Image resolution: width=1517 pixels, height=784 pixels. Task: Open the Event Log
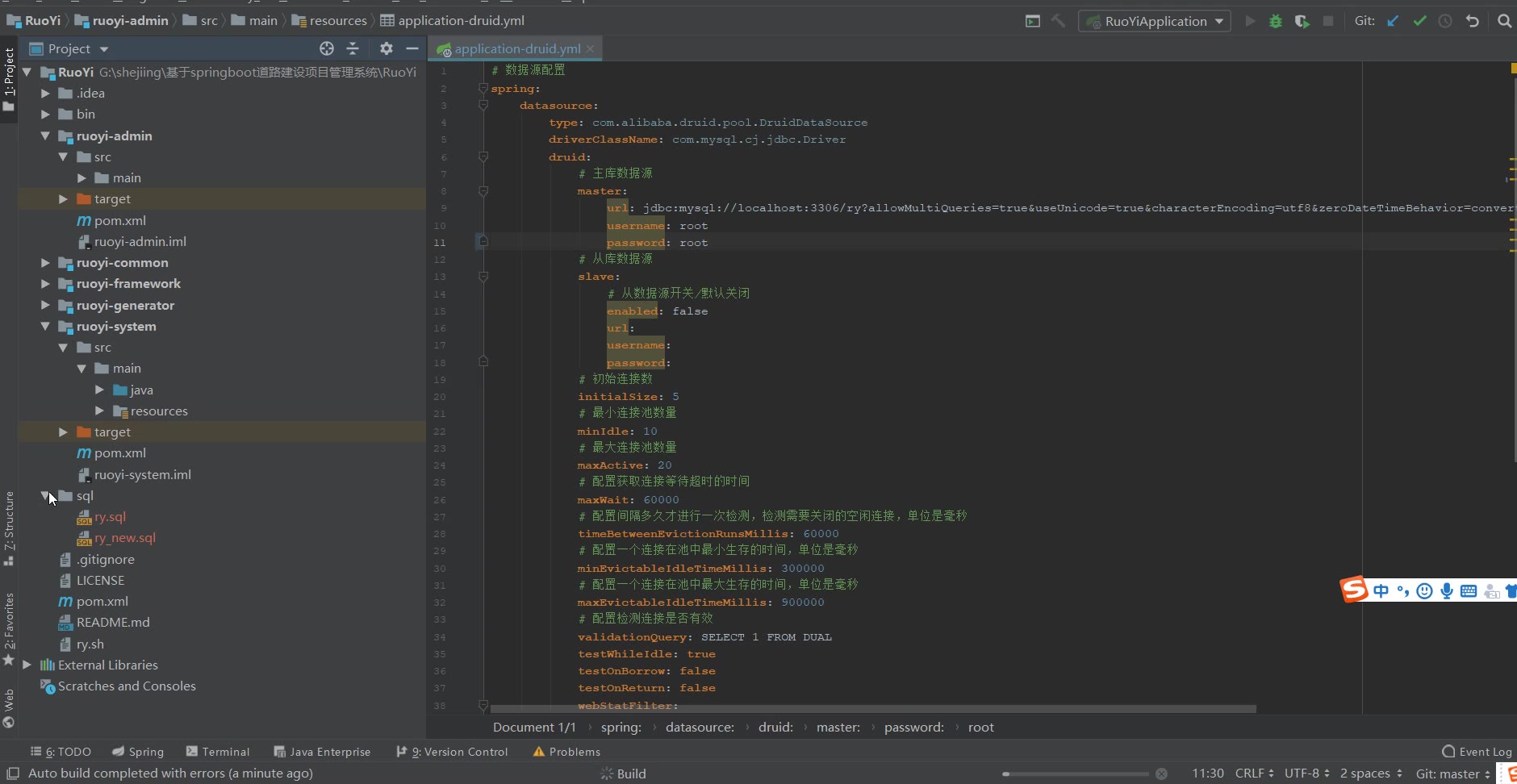(x=1477, y=752)
